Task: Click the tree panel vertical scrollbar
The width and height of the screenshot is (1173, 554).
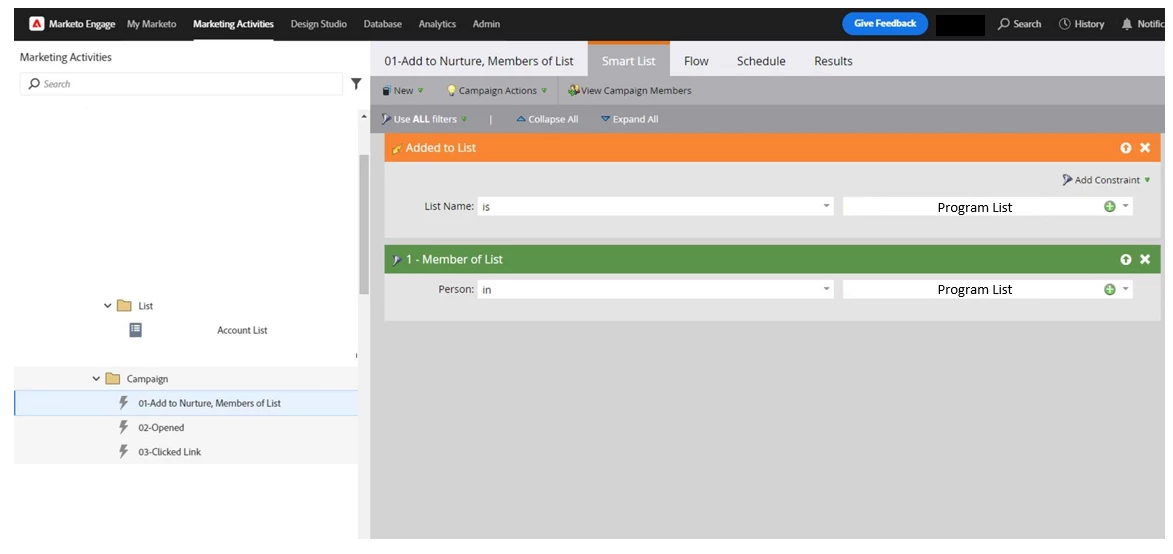Action: [x=364, y=224]
